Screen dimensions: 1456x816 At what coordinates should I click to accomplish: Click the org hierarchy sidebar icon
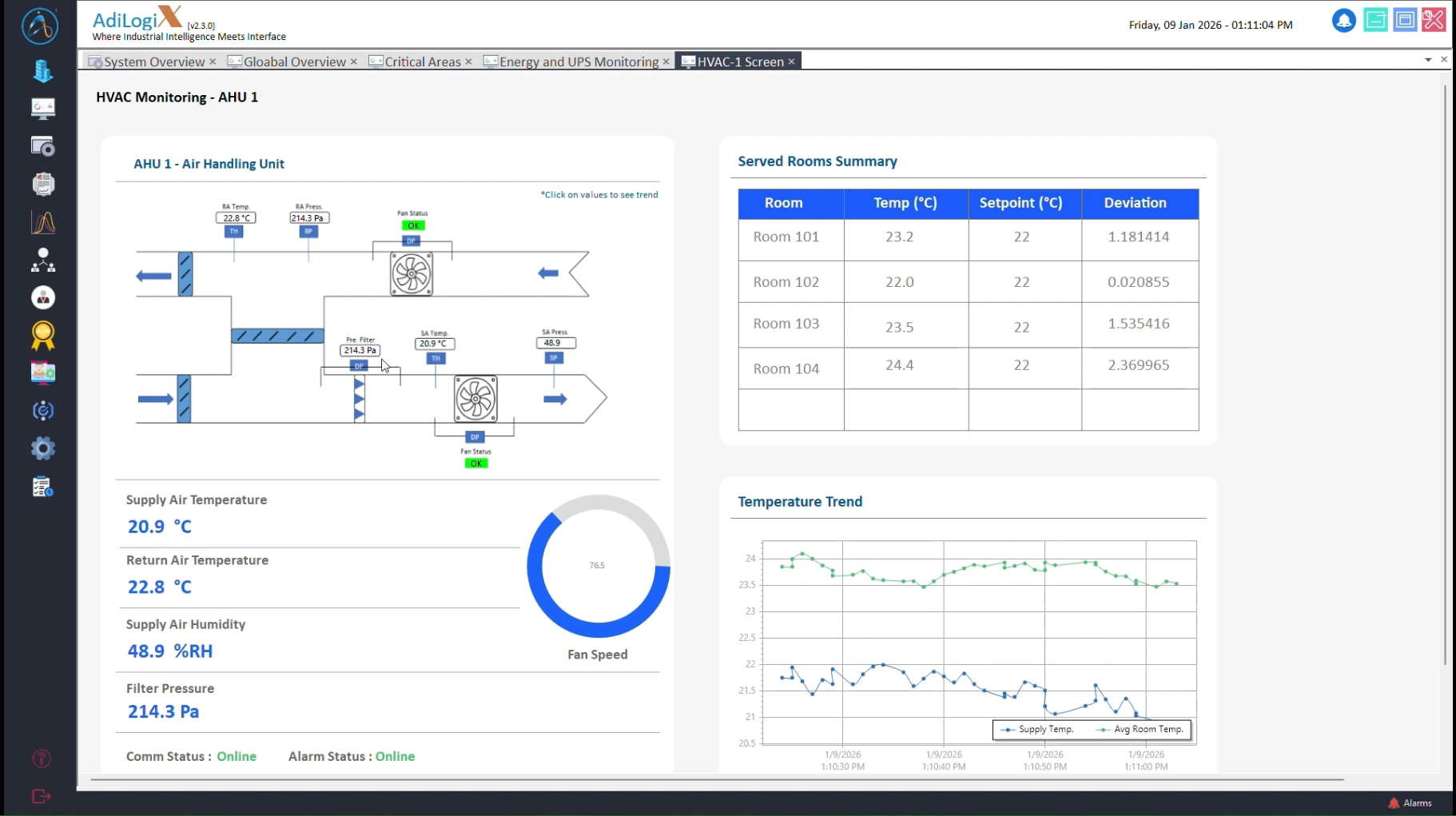(42, 261)
